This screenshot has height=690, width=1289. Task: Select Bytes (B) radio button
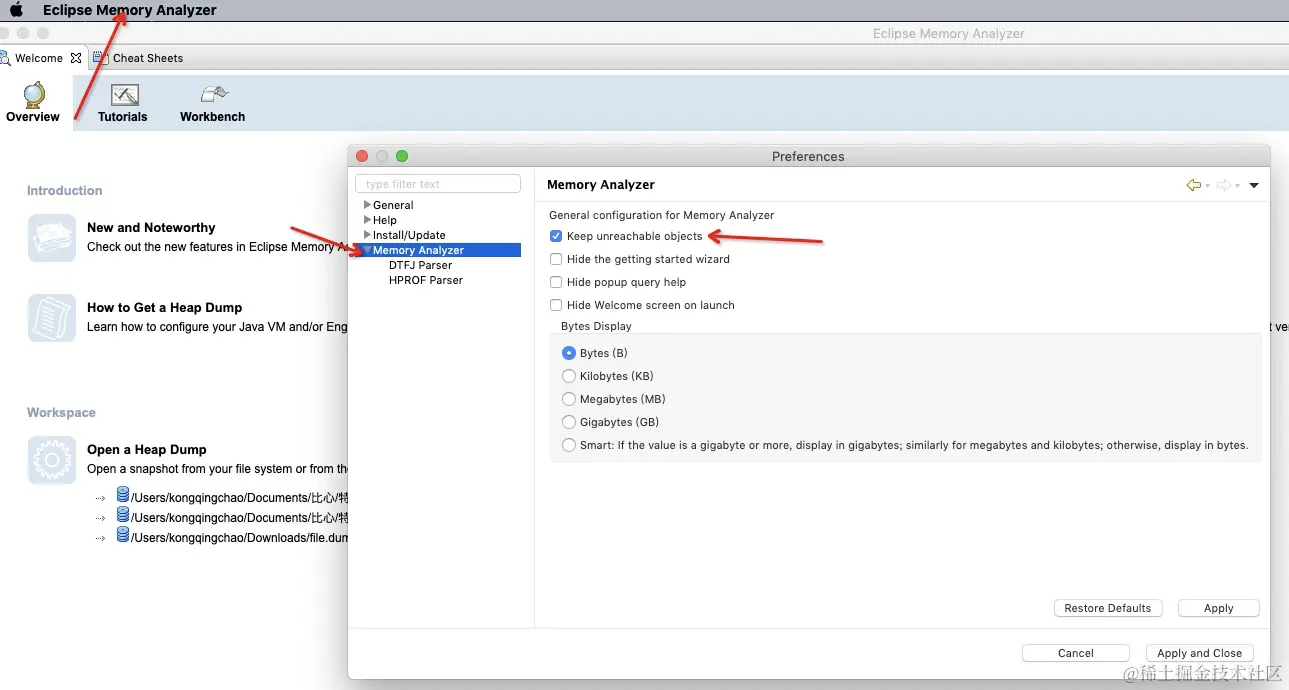coord(569,353)
